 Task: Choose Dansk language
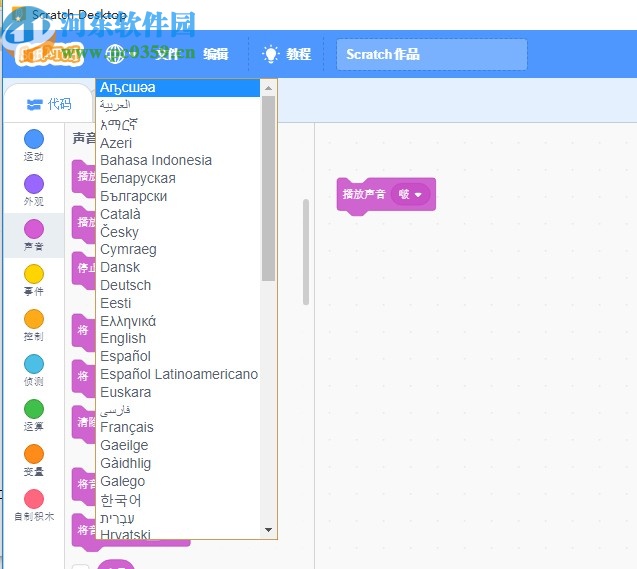178,267
